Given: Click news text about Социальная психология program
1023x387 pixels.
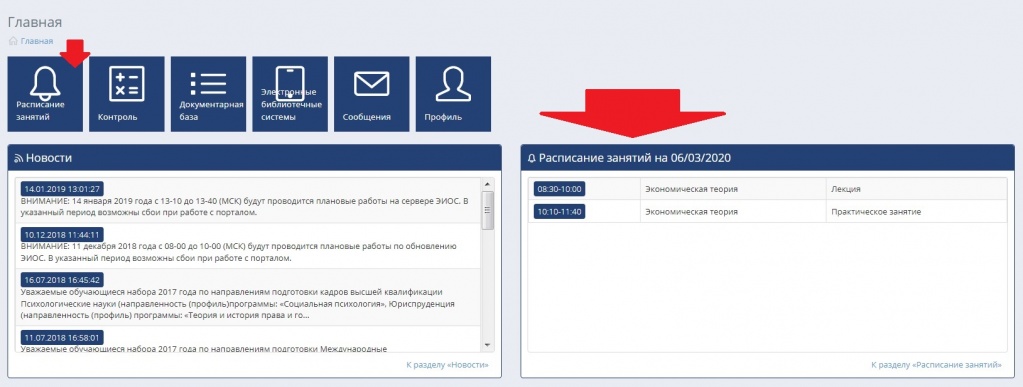Looking at the screenshot, I should click(x=237, y=303).
